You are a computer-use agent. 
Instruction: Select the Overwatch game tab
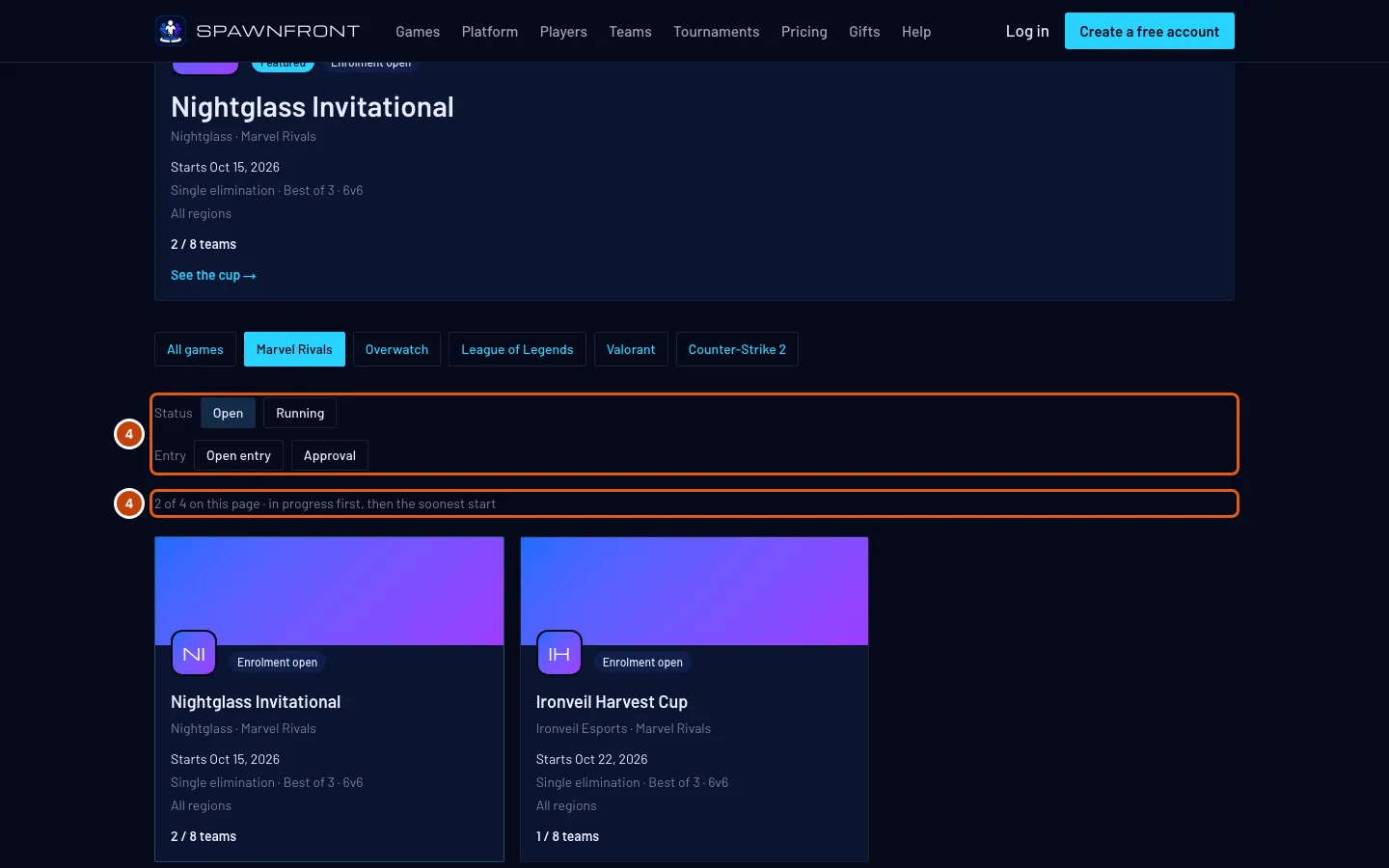point(396,349)
